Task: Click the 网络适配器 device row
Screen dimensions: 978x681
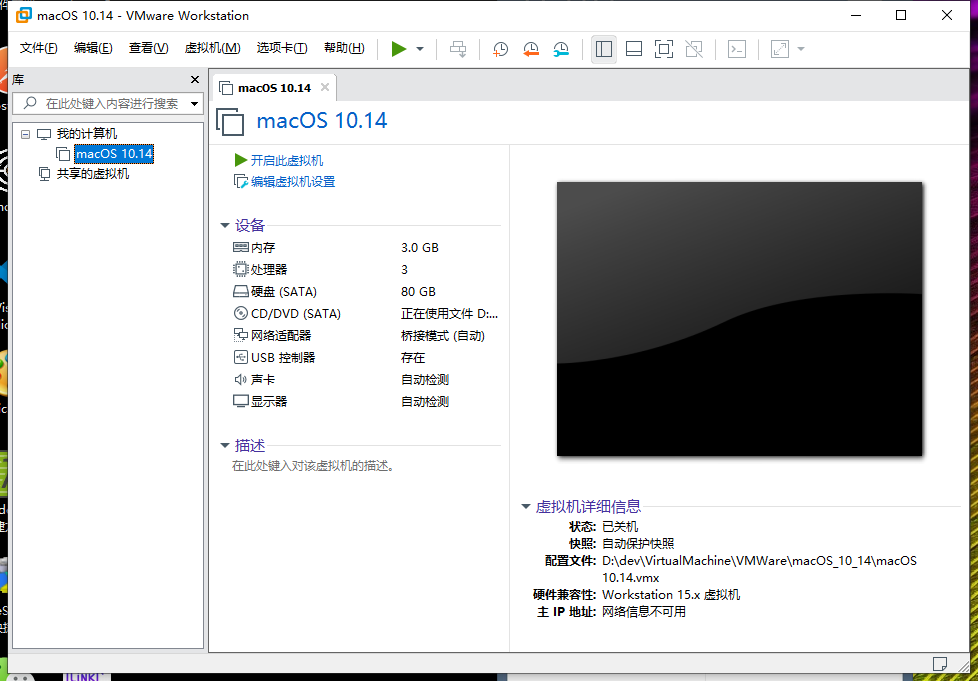Action: coord(365,336)
